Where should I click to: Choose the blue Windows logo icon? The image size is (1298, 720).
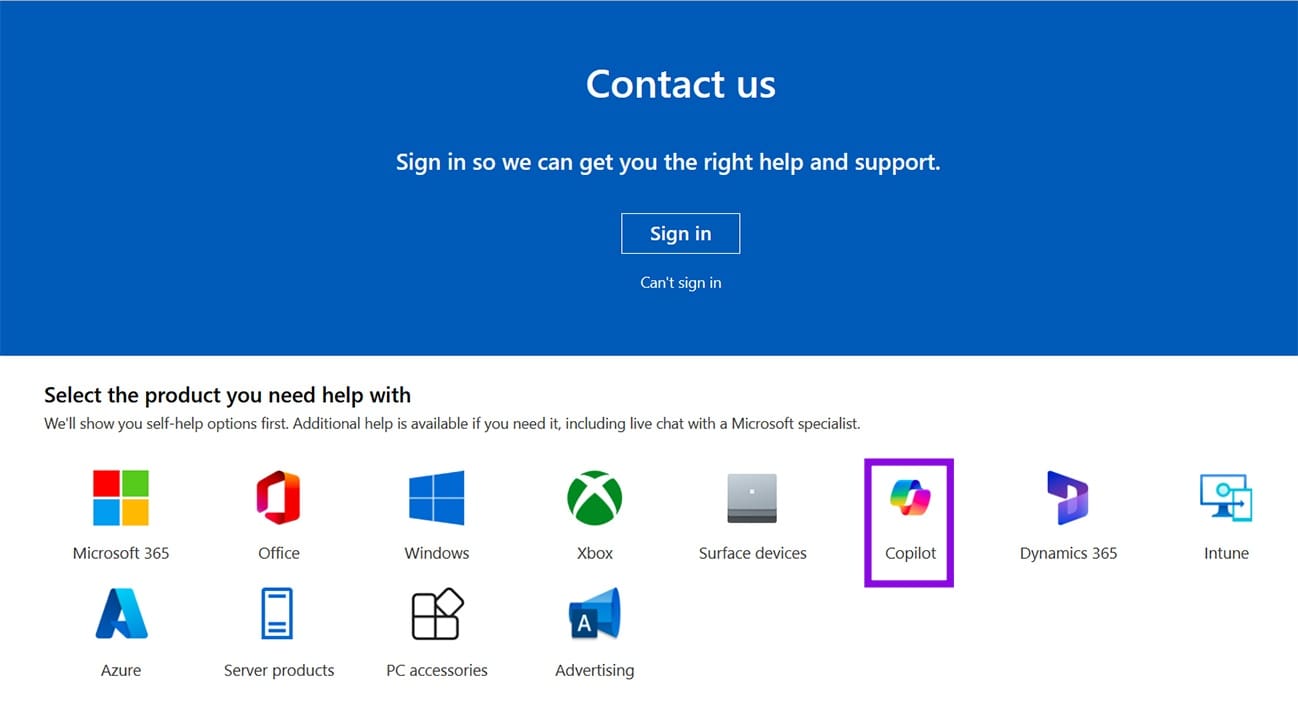[437, 498]
